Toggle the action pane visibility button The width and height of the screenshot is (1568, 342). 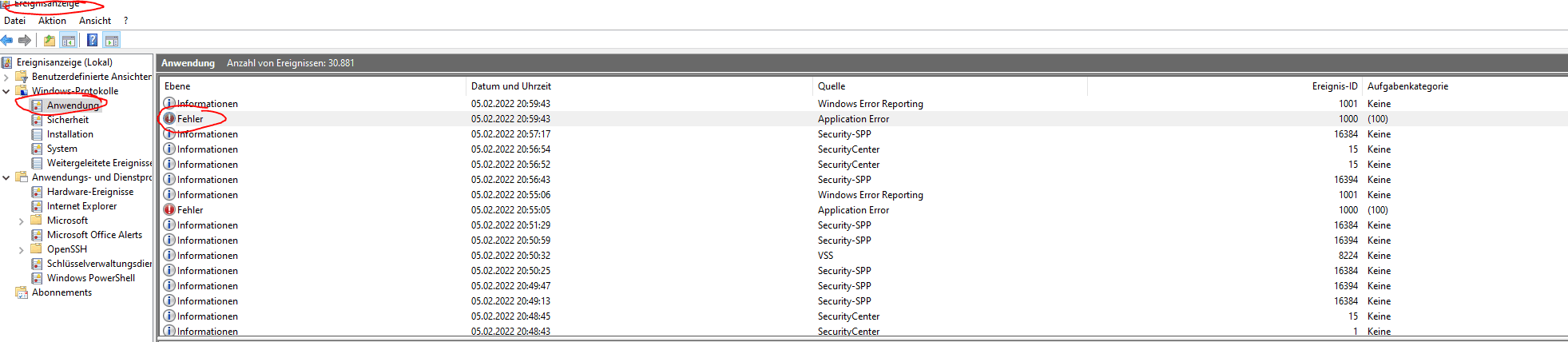112,40
